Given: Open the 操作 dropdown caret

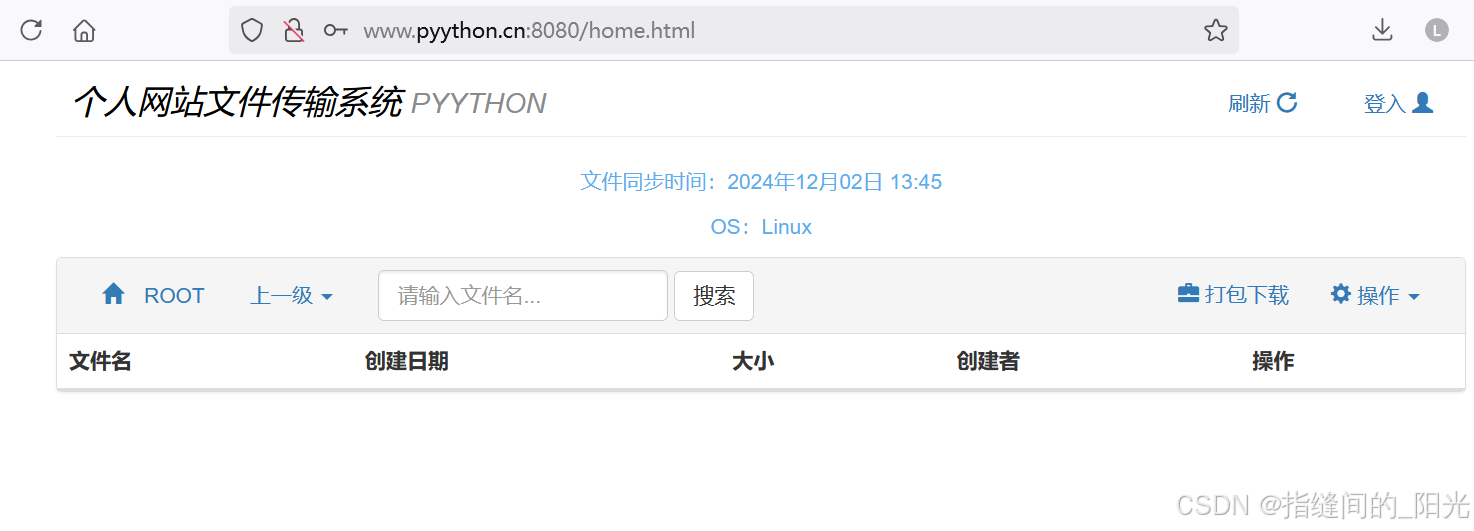Looking at the screenshot, I should tap(1414, 297).
